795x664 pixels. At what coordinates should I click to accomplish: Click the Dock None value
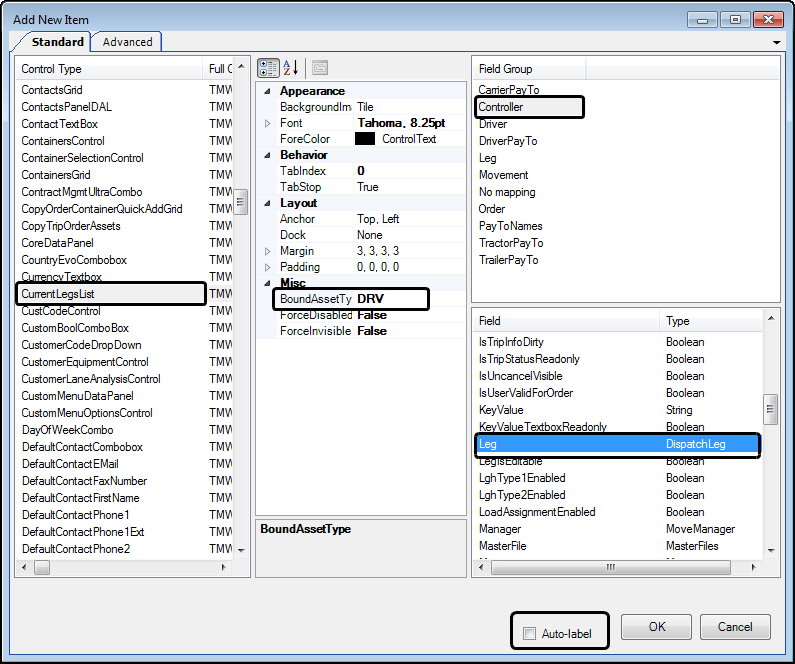pyautogui.click(x=410, y=235)
